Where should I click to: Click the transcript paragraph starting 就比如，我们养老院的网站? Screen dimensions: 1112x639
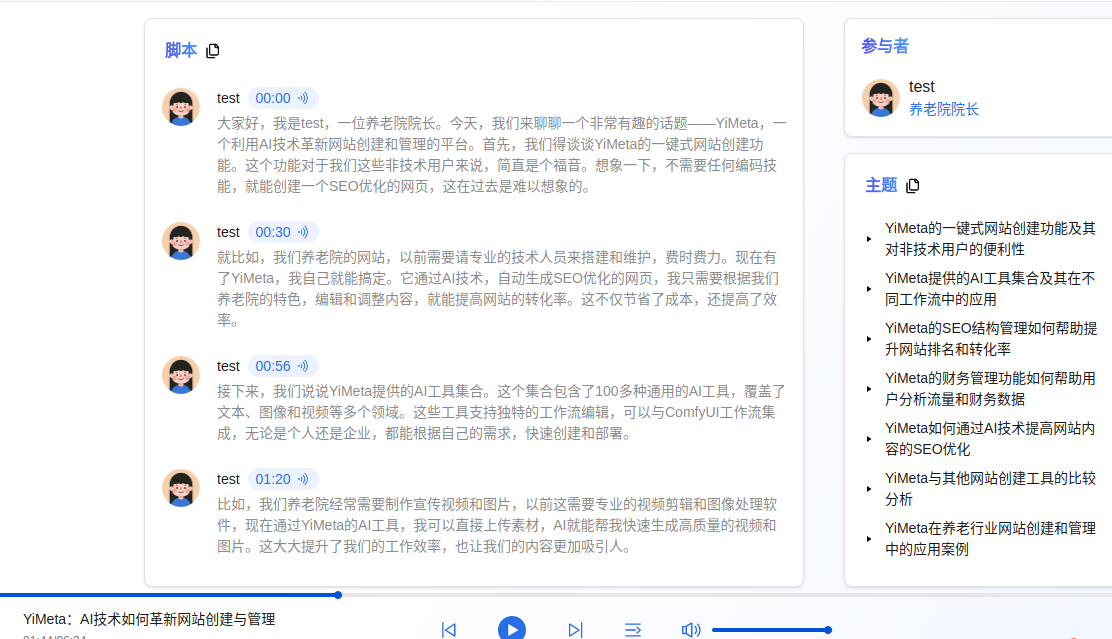(497, 289)
